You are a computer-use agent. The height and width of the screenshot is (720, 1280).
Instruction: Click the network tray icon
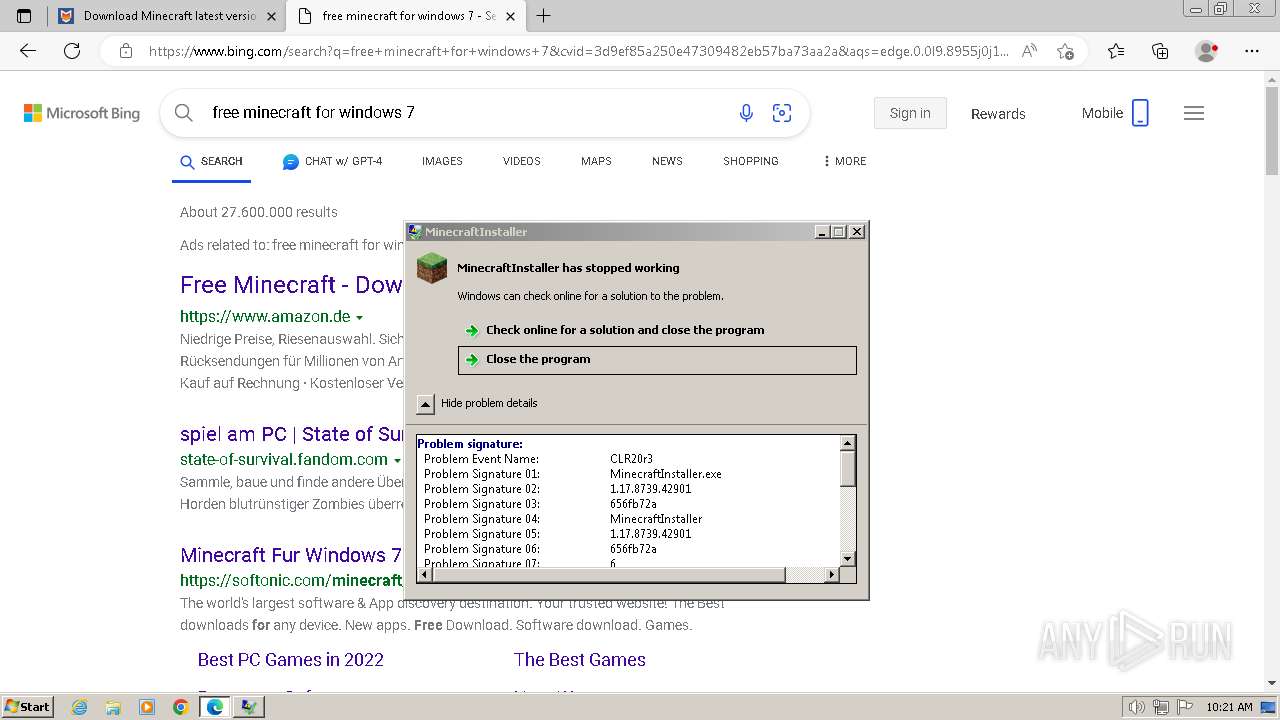(1161, 707)
